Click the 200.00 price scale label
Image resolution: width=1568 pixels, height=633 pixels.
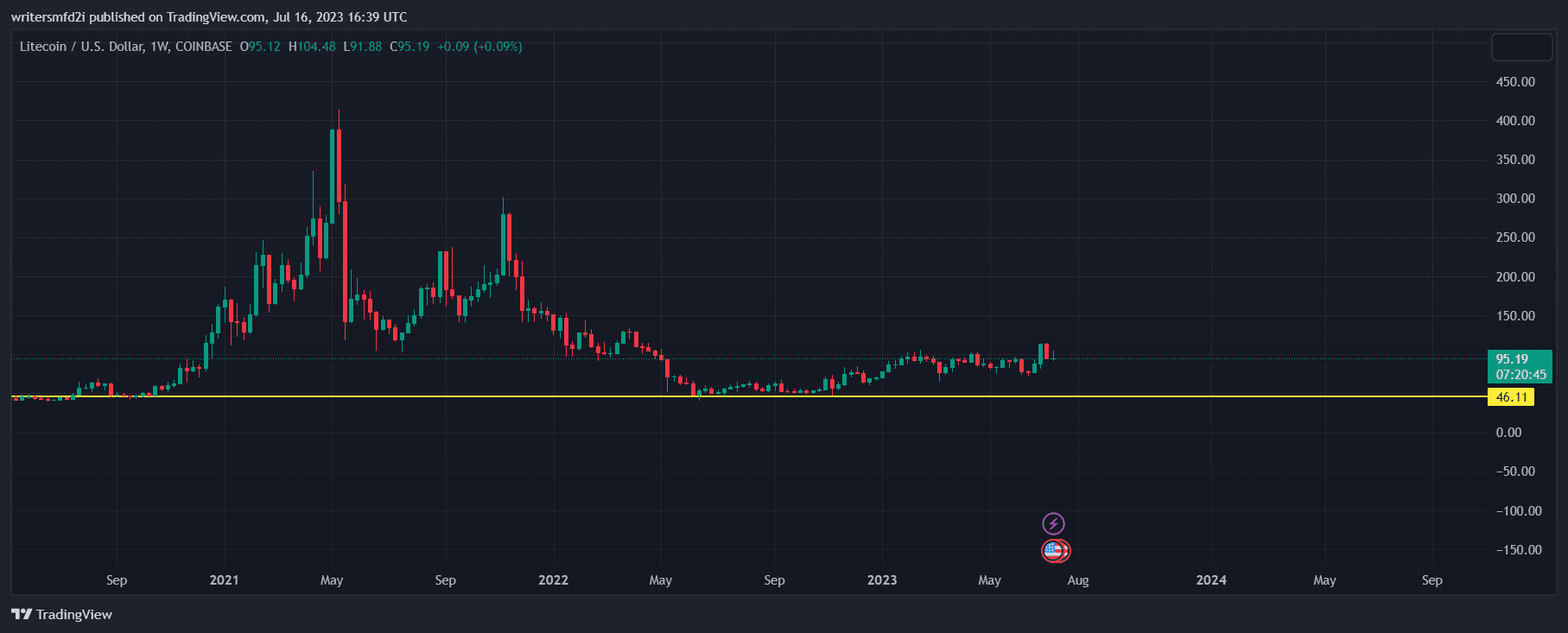1515,277
